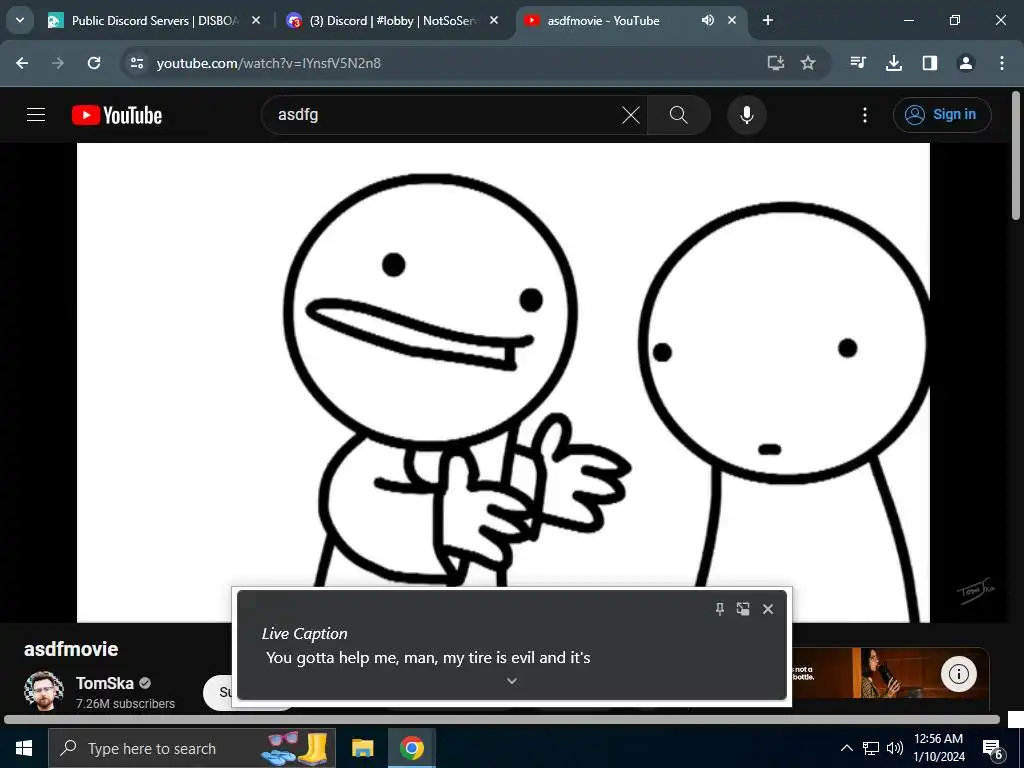Open the Chrome profile icon
Image resolution: width=1024 pixels, height=768 pixels.
(965, 63)
